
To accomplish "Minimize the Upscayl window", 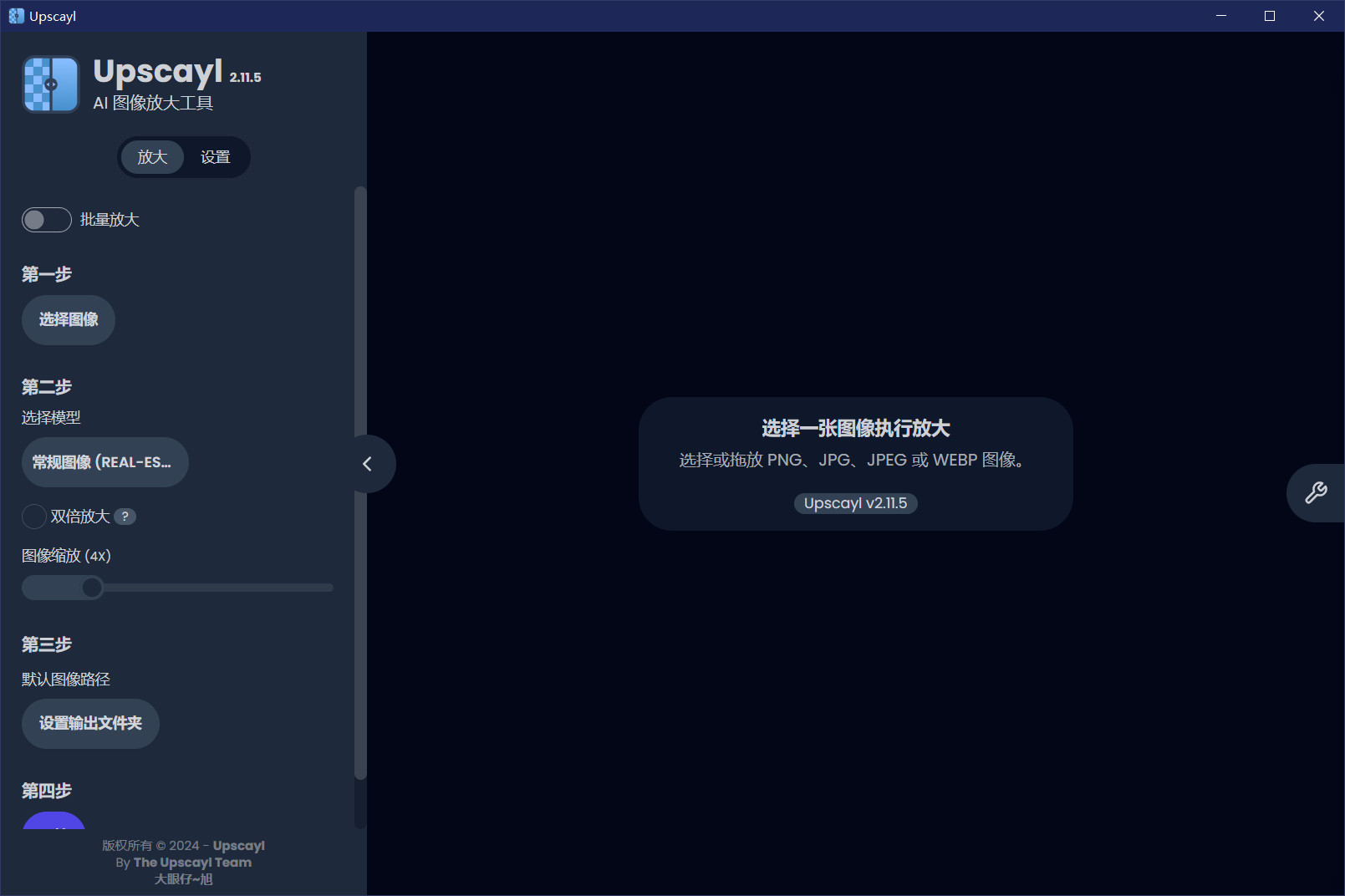I will (x=1221, y=16).
